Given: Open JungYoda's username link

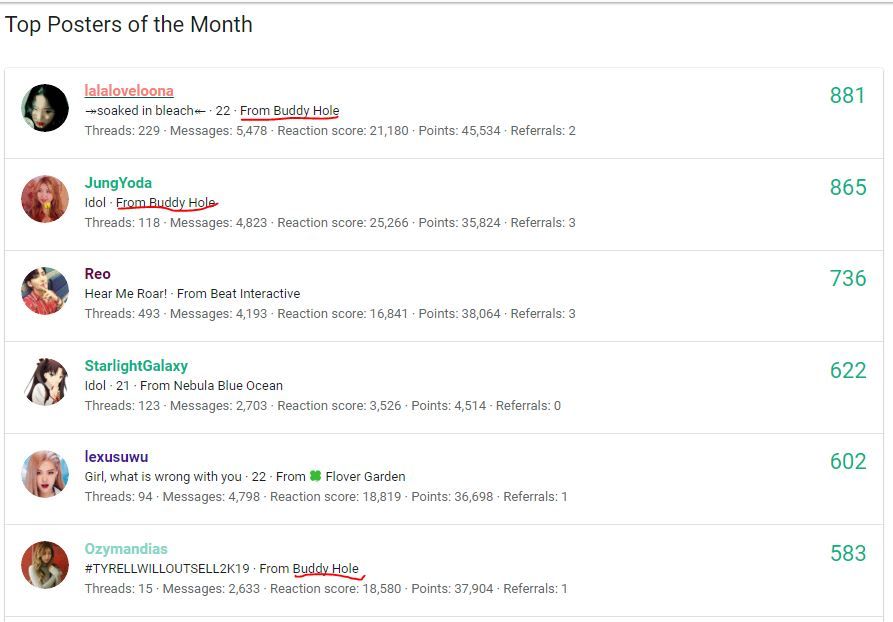Looking at the screenshot, I should coord(118,183).
